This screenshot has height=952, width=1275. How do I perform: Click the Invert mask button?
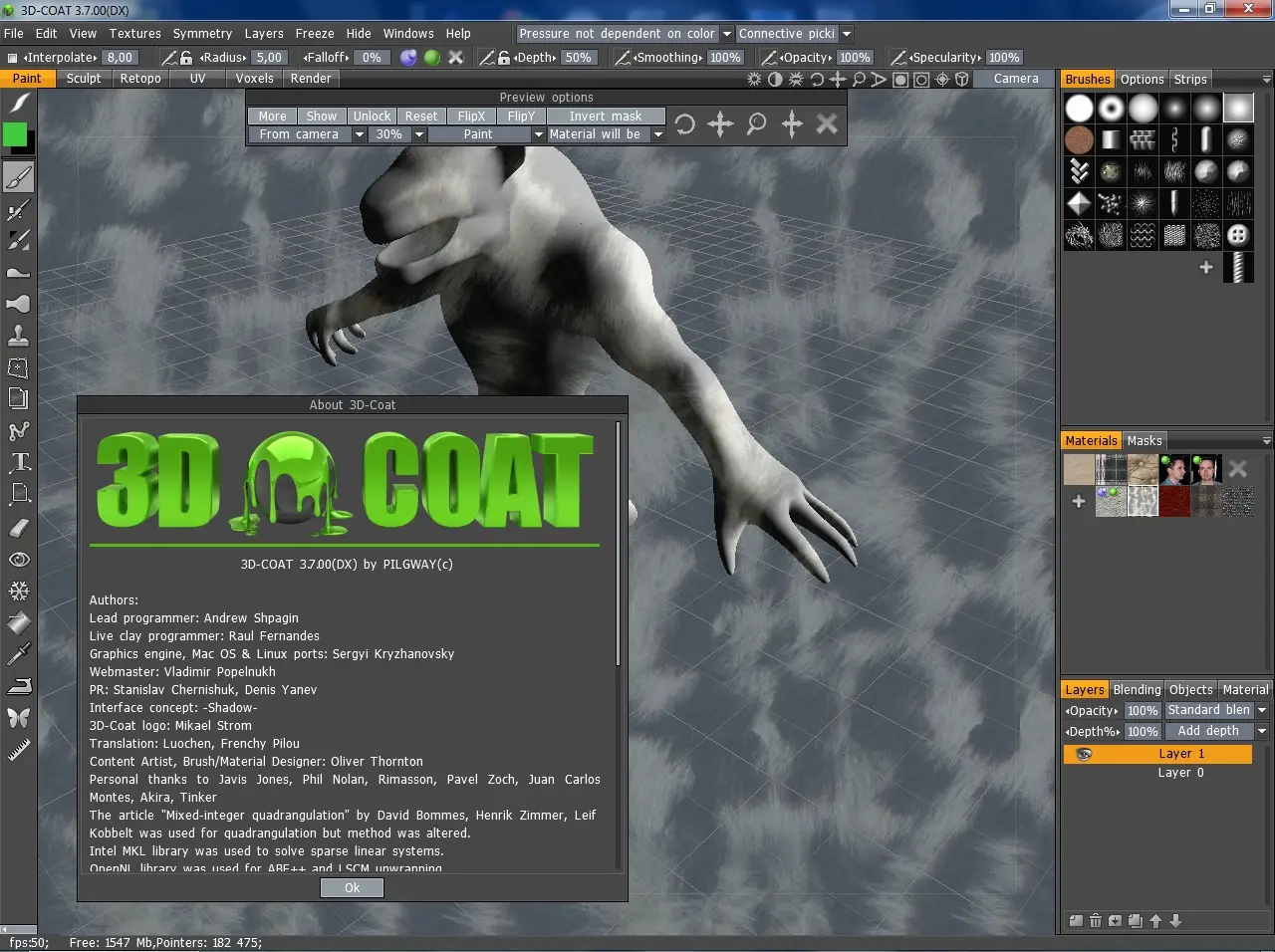[606, 117]
